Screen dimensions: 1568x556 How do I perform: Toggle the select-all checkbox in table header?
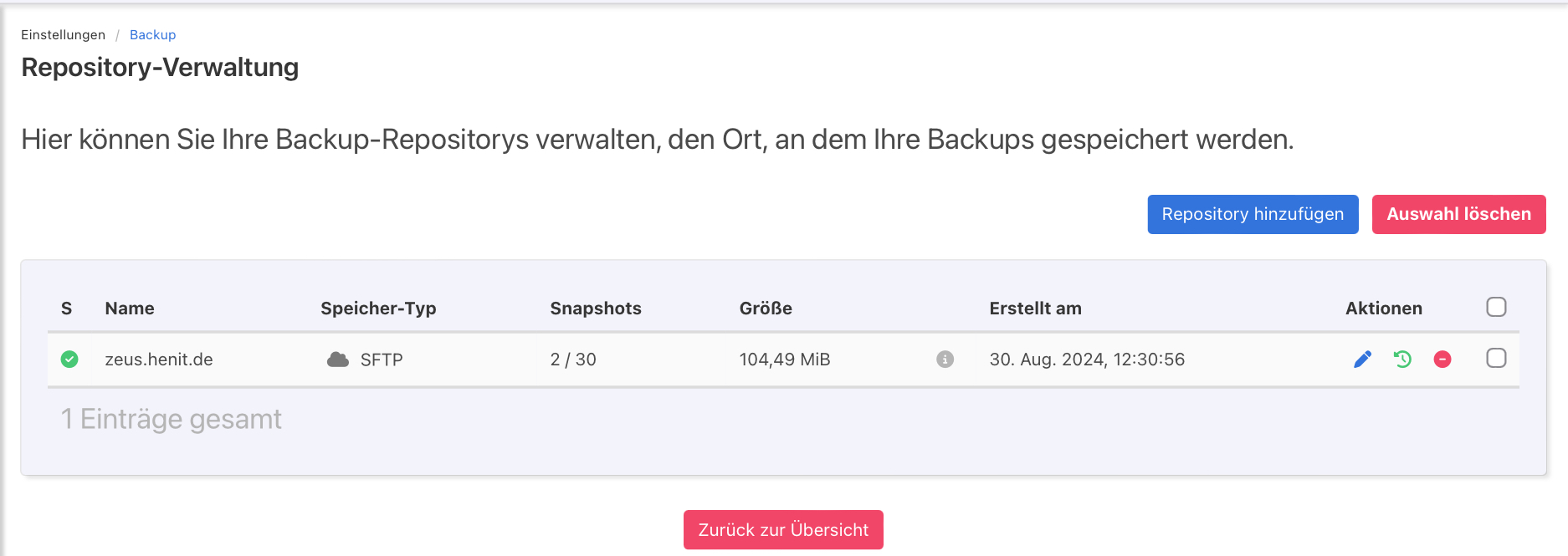tap(1496, 307)
